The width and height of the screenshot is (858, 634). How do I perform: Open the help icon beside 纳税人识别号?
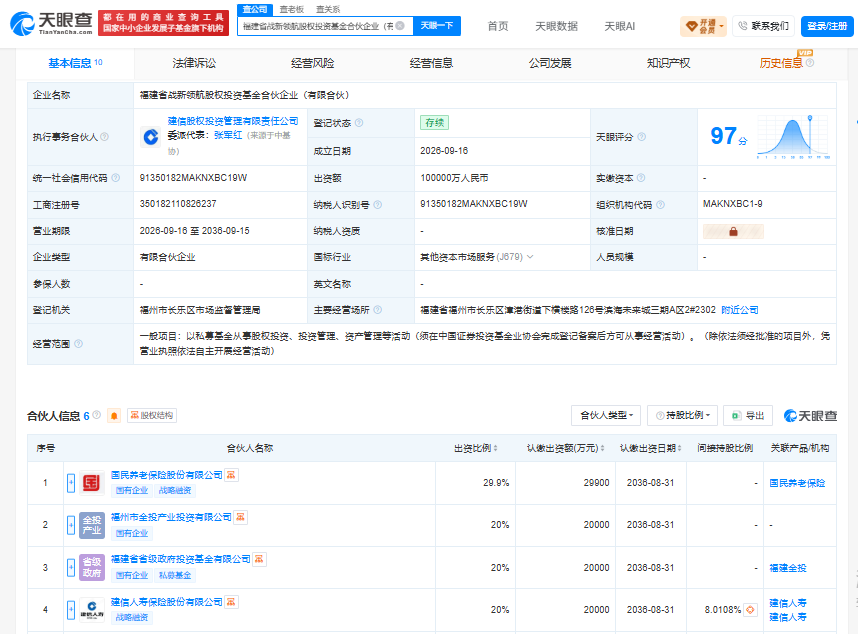click(x=378, y=205)
